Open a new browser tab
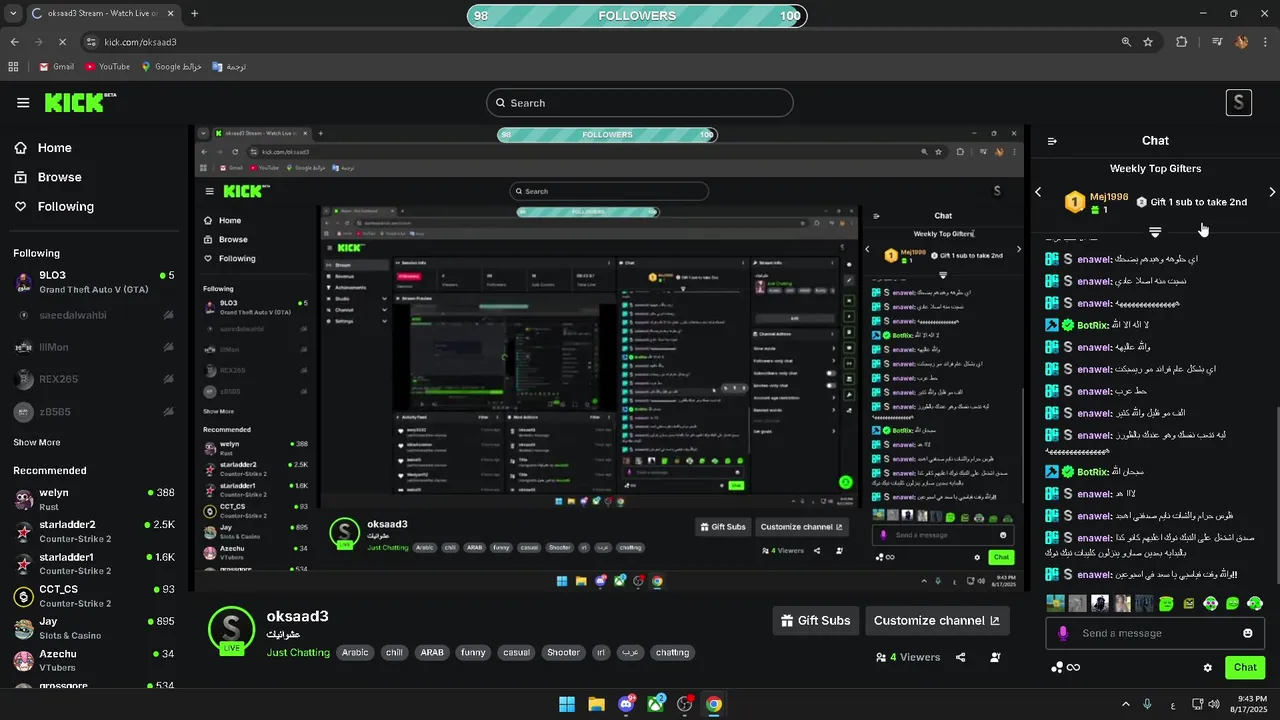Image resolution: width=1280 pixels, height=720 pixels. tap(194, 14)
